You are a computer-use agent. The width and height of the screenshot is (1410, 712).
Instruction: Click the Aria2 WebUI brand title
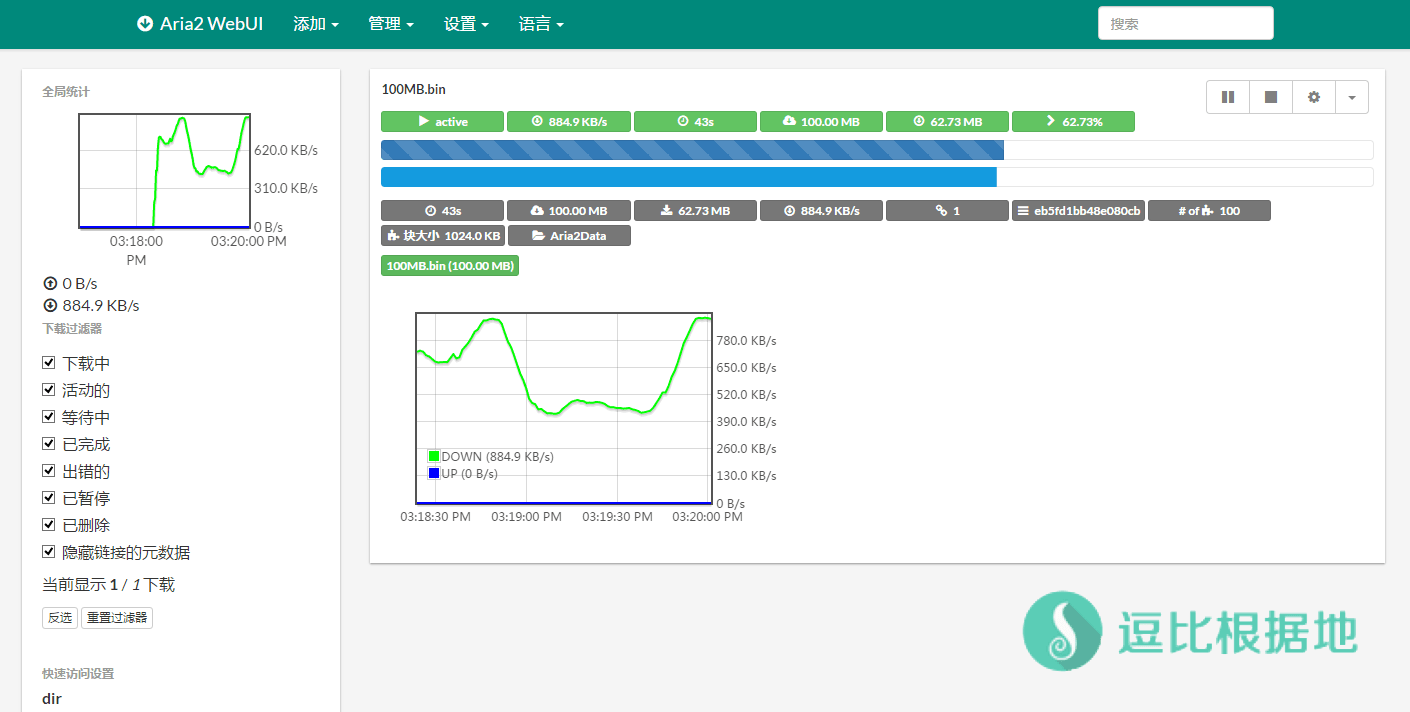211,24
